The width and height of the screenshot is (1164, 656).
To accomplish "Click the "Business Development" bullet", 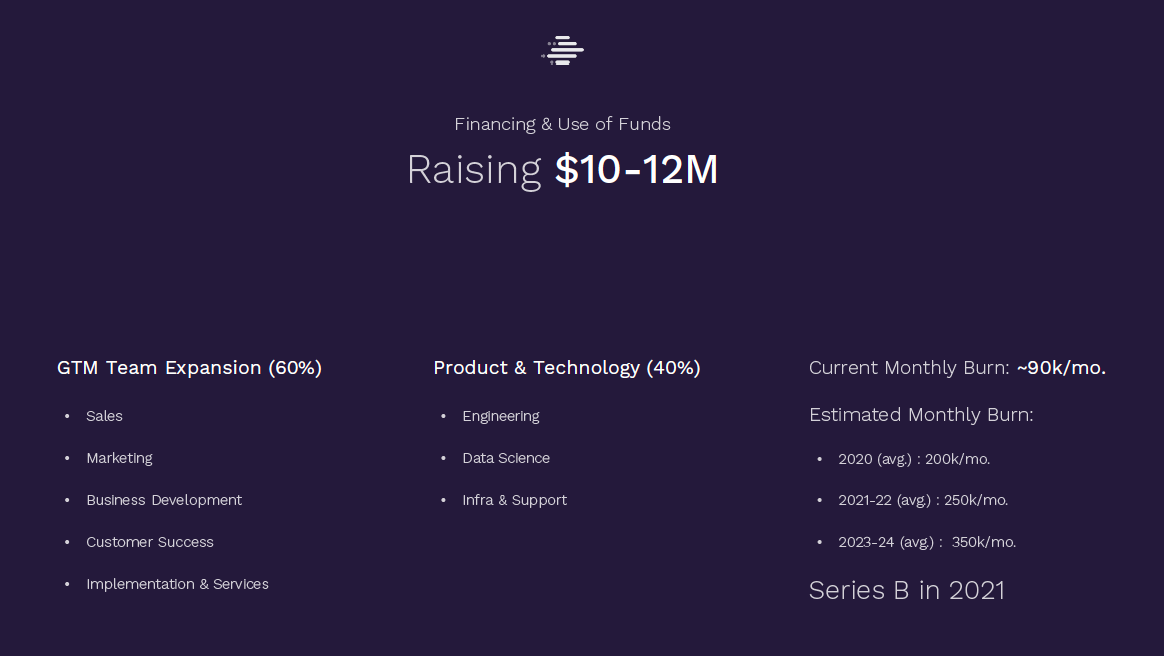I will pyautogui.click(x=164, y=500).
